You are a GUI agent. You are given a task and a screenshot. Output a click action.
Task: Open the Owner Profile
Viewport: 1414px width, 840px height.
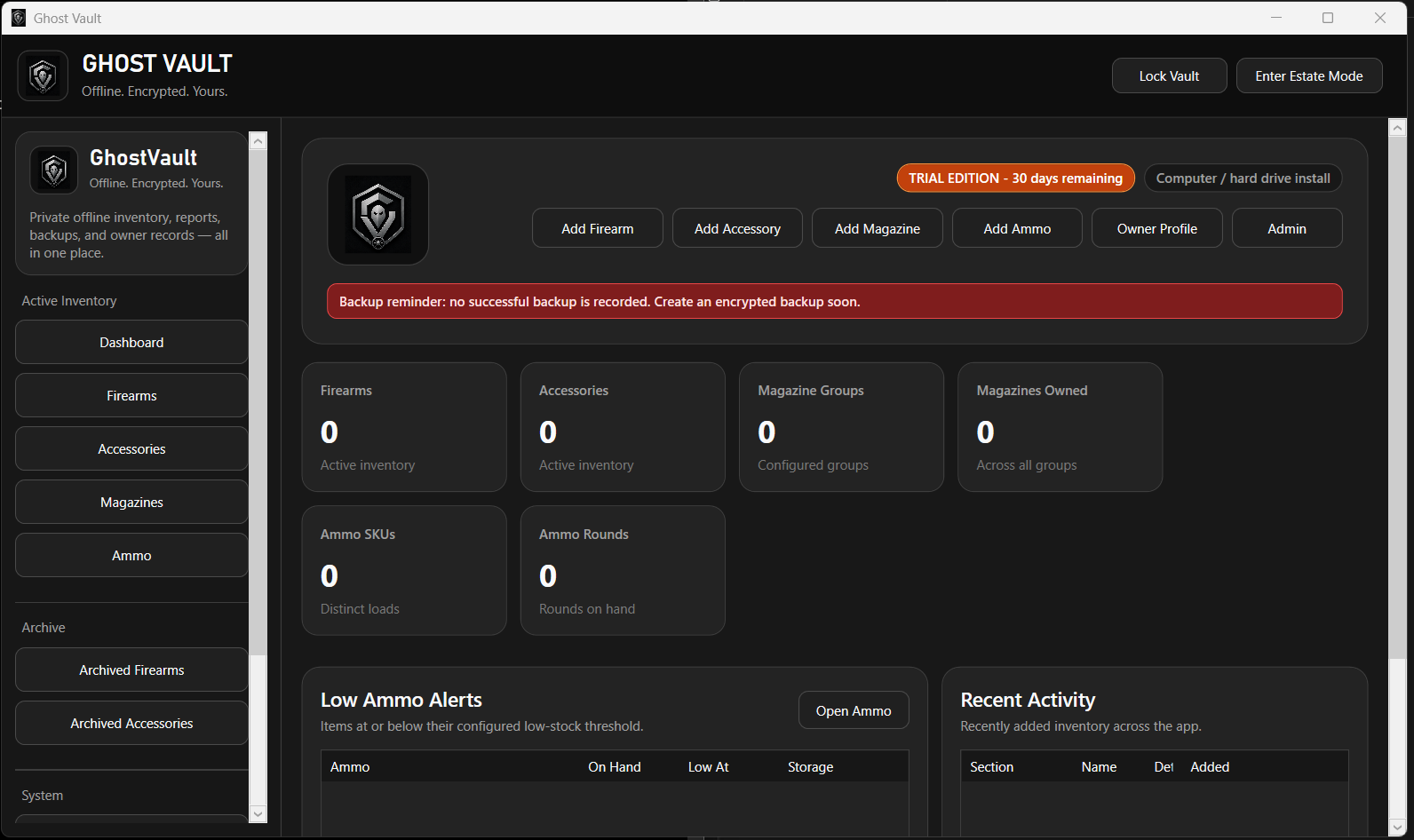(x=1157, y=228)
